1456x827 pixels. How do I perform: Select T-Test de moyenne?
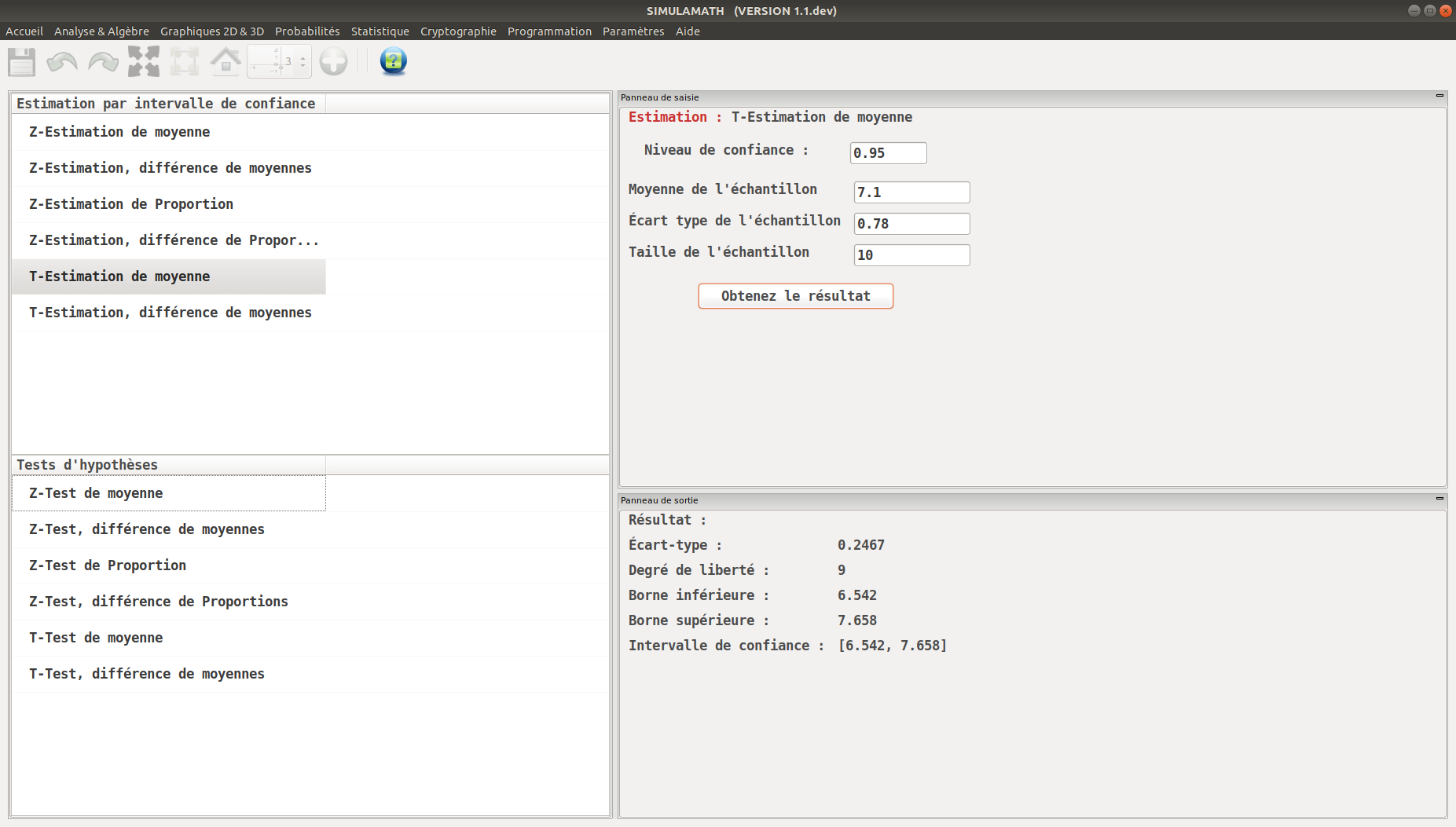169,638
